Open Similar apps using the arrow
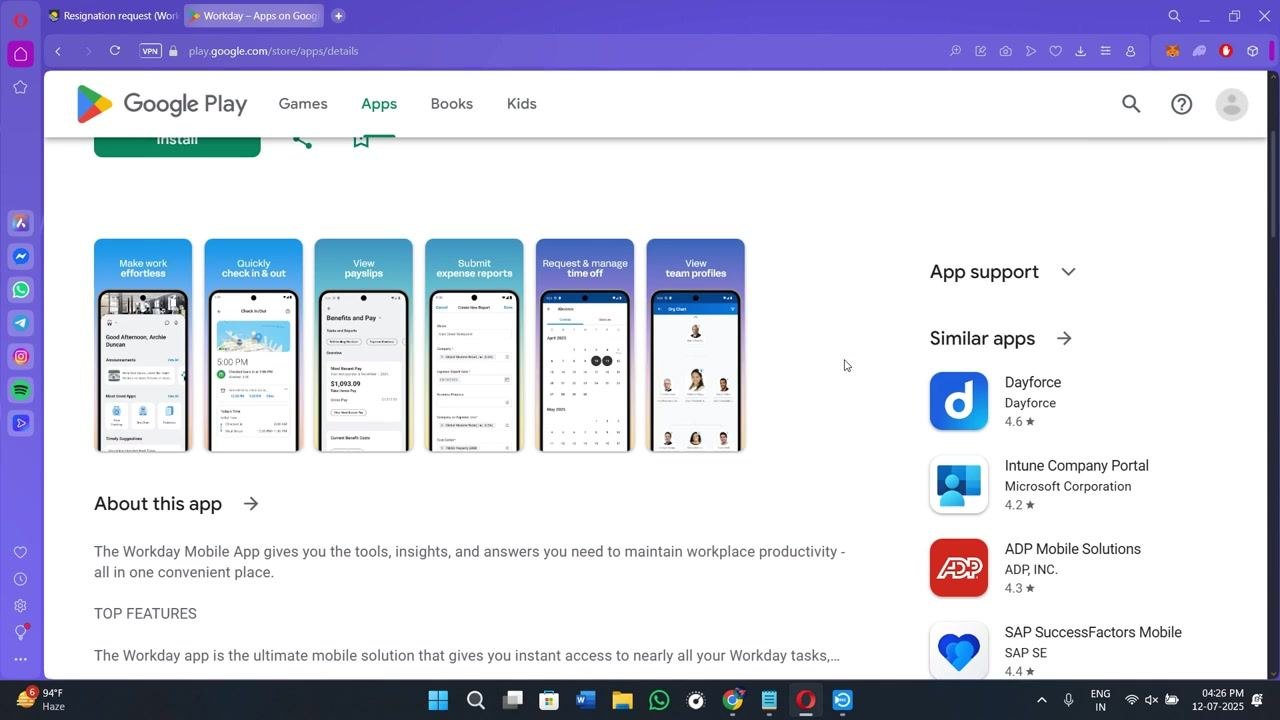The width and height of the screenshot is (1280, 720). click(1064, 339)
